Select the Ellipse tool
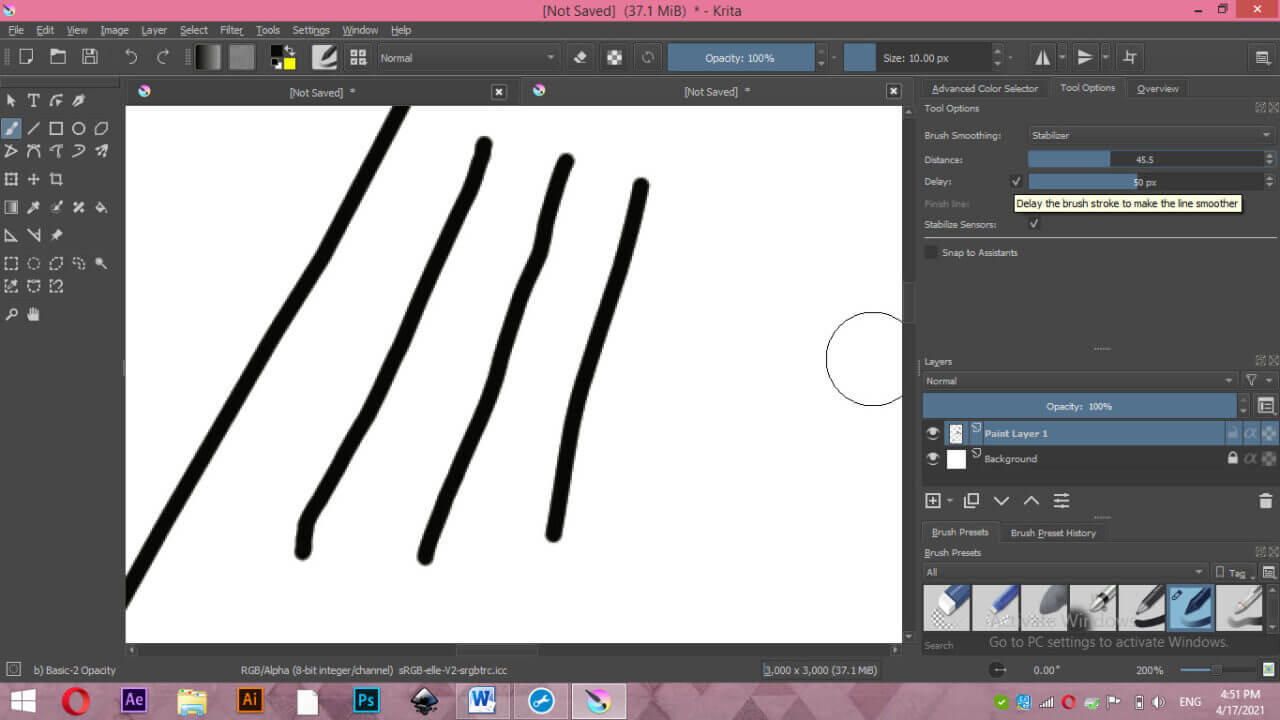 pos(79,128)
